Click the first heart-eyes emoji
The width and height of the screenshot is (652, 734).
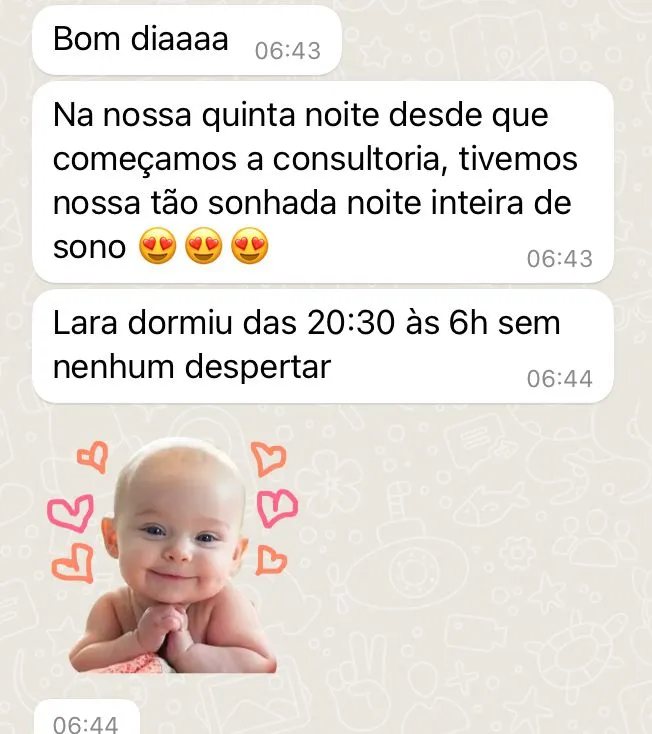click(158, 246)
